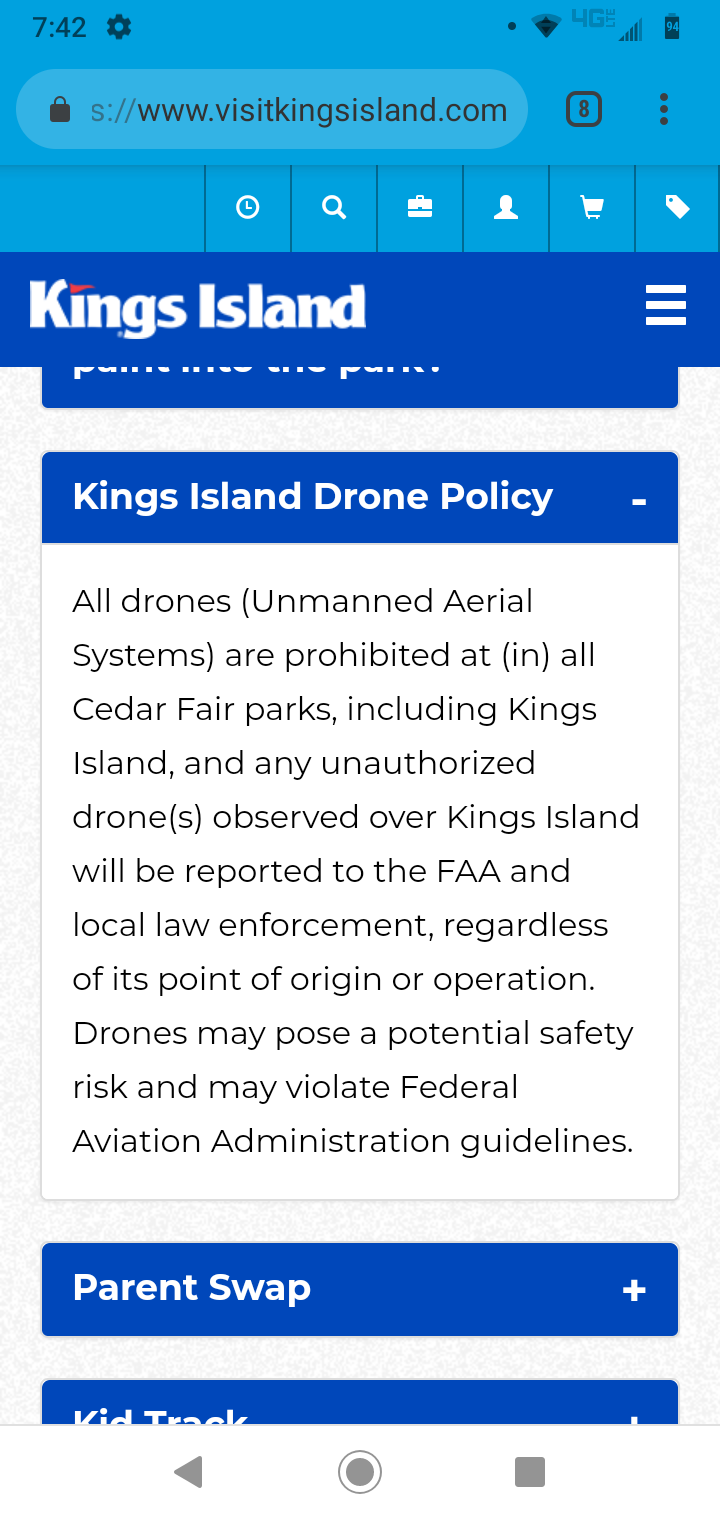View the shopping cart icon
The height and width of the screenshot is (1520, 720).
(592, 208)
